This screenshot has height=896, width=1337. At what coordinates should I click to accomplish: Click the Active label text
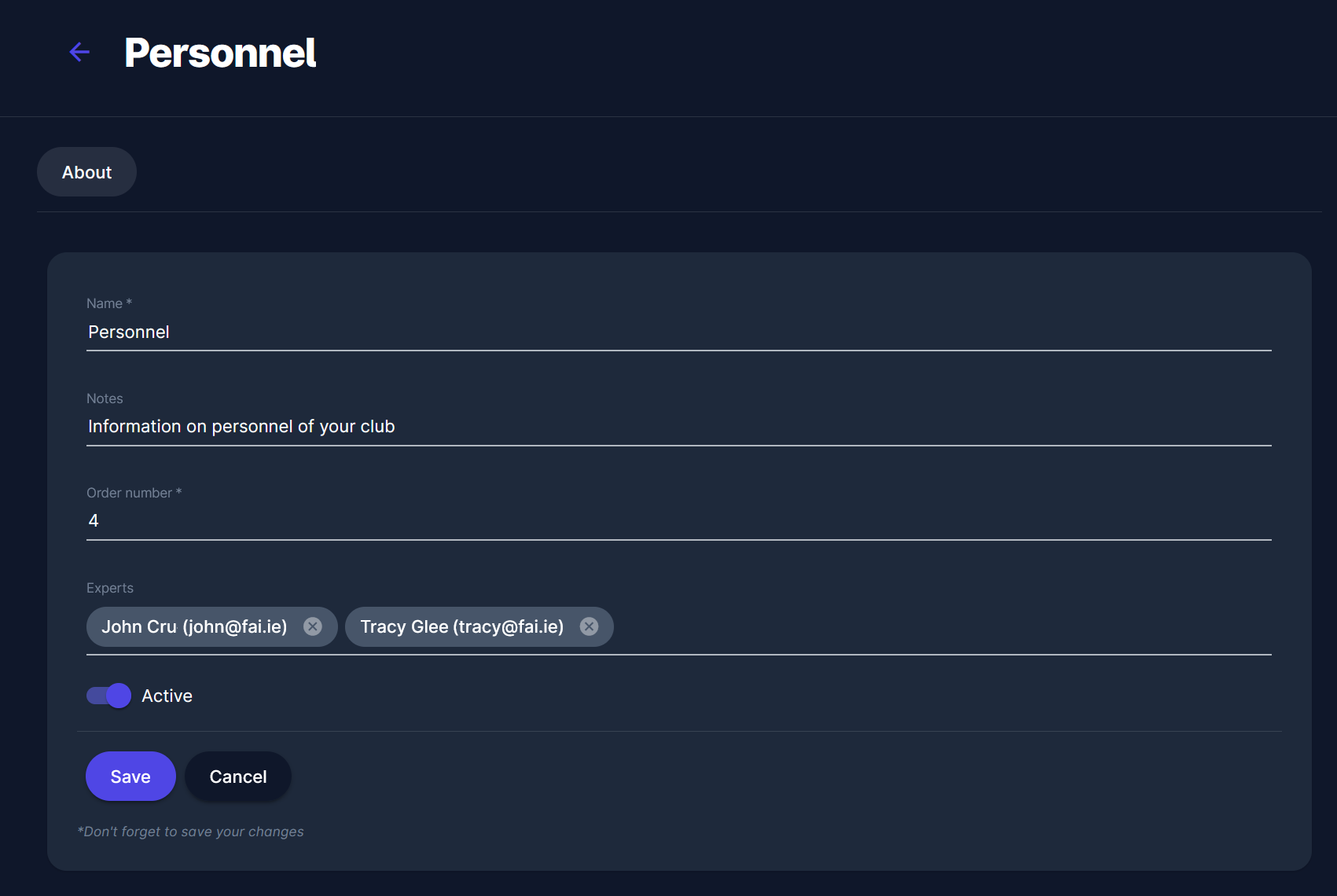tap(167, 696)
